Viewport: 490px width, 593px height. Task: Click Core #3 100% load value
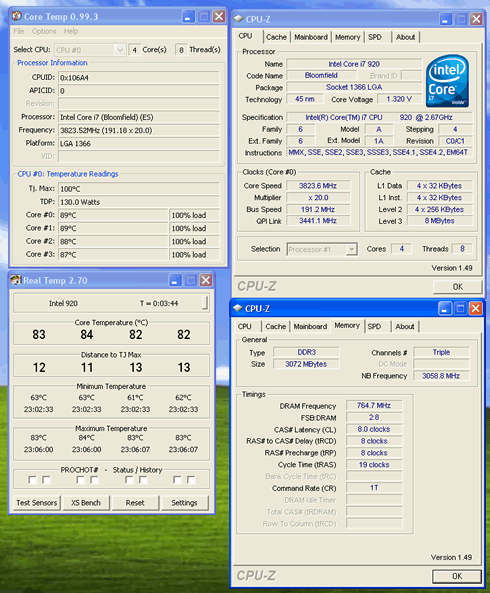pos(194,255)
